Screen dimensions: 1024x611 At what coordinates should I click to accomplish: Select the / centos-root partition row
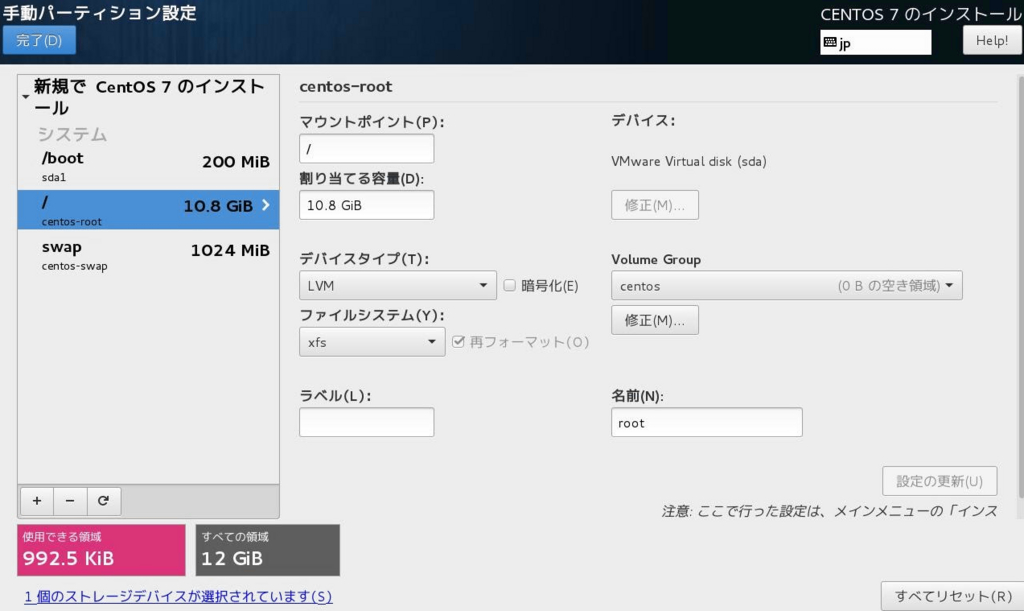coord(148,210)
